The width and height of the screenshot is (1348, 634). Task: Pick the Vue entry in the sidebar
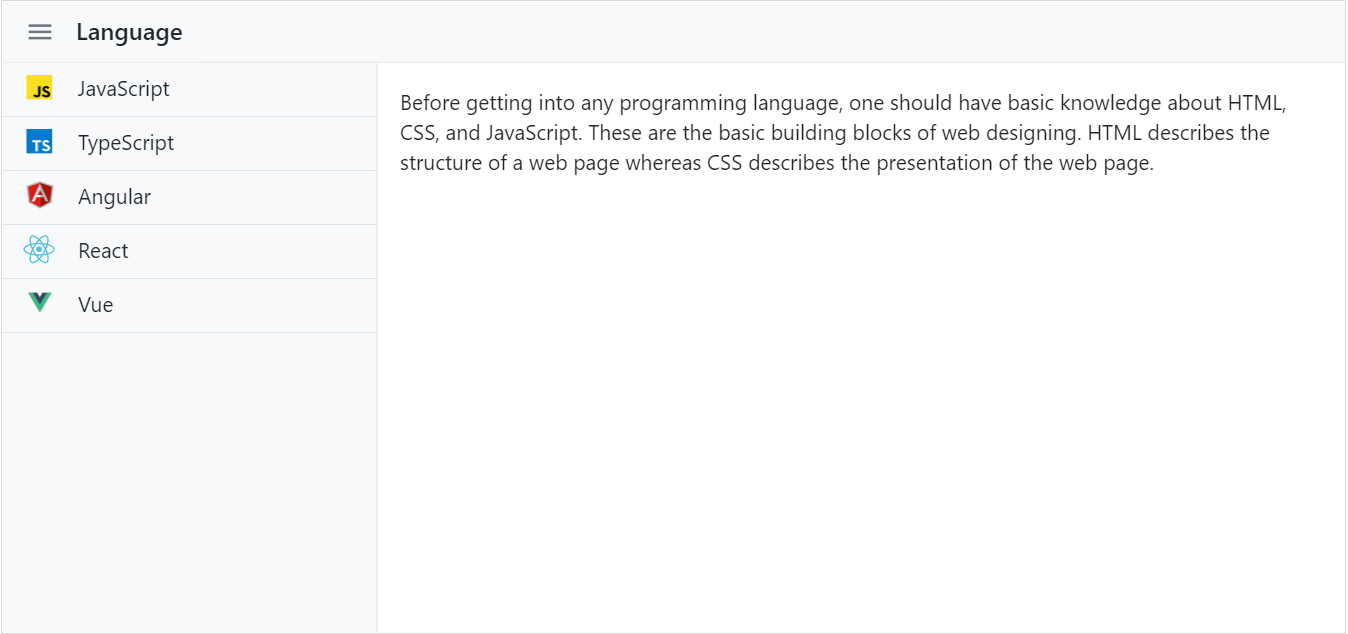190,305
